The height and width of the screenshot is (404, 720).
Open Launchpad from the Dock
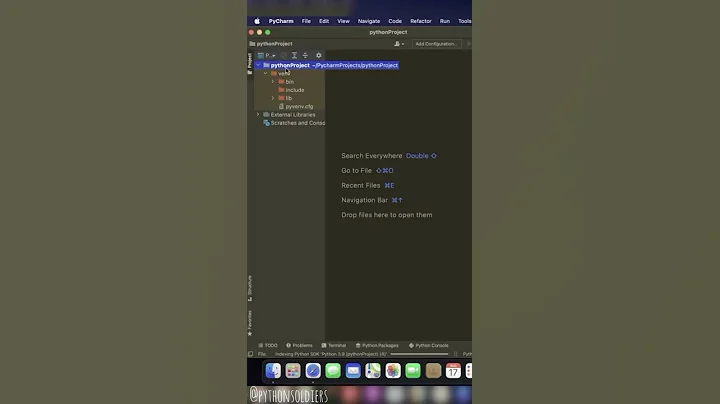tap(293, 370)
